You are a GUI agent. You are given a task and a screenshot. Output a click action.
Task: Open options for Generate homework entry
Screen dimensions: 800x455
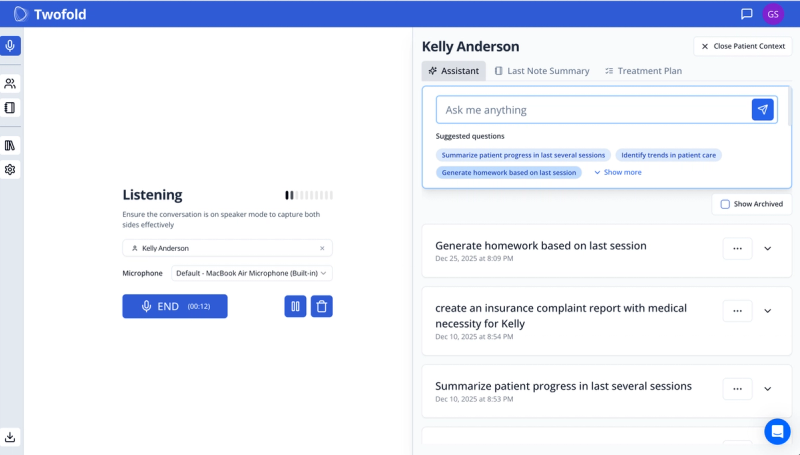pyautogui.click(x=737, y=248)
